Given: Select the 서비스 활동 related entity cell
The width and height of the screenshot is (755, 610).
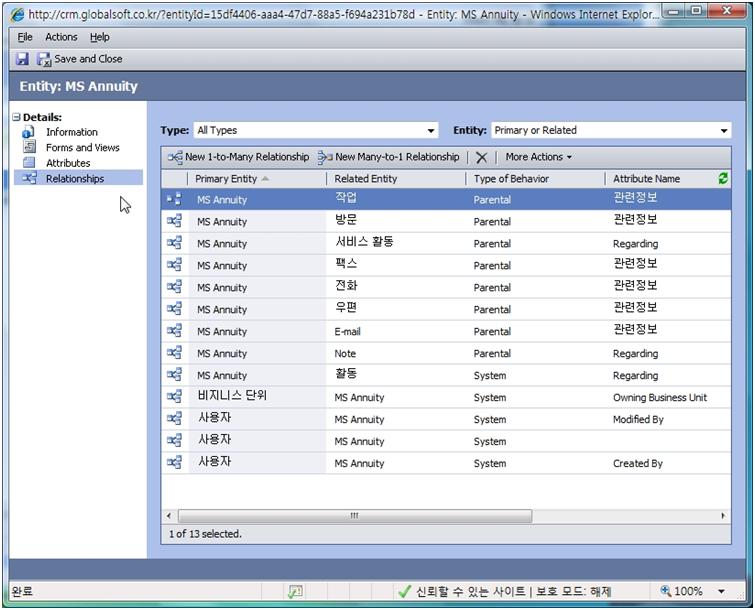Looking at the screenshot, I should (x=364, y=242).
